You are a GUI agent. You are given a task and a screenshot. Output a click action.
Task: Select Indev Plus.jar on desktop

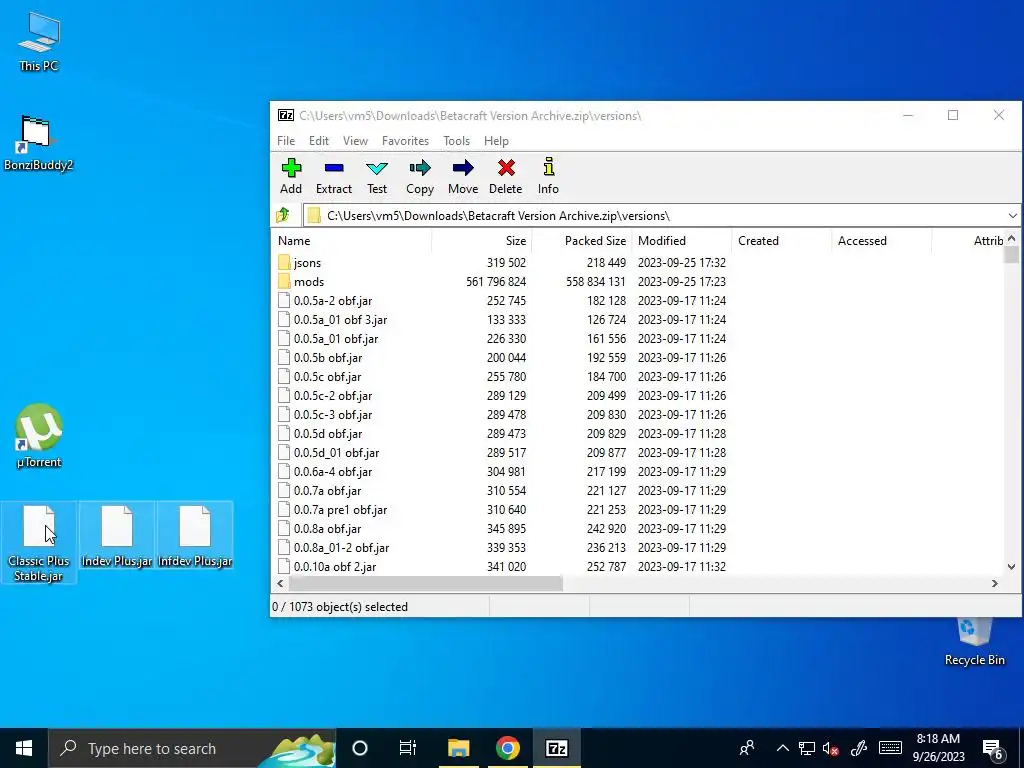tap(117, 536)
